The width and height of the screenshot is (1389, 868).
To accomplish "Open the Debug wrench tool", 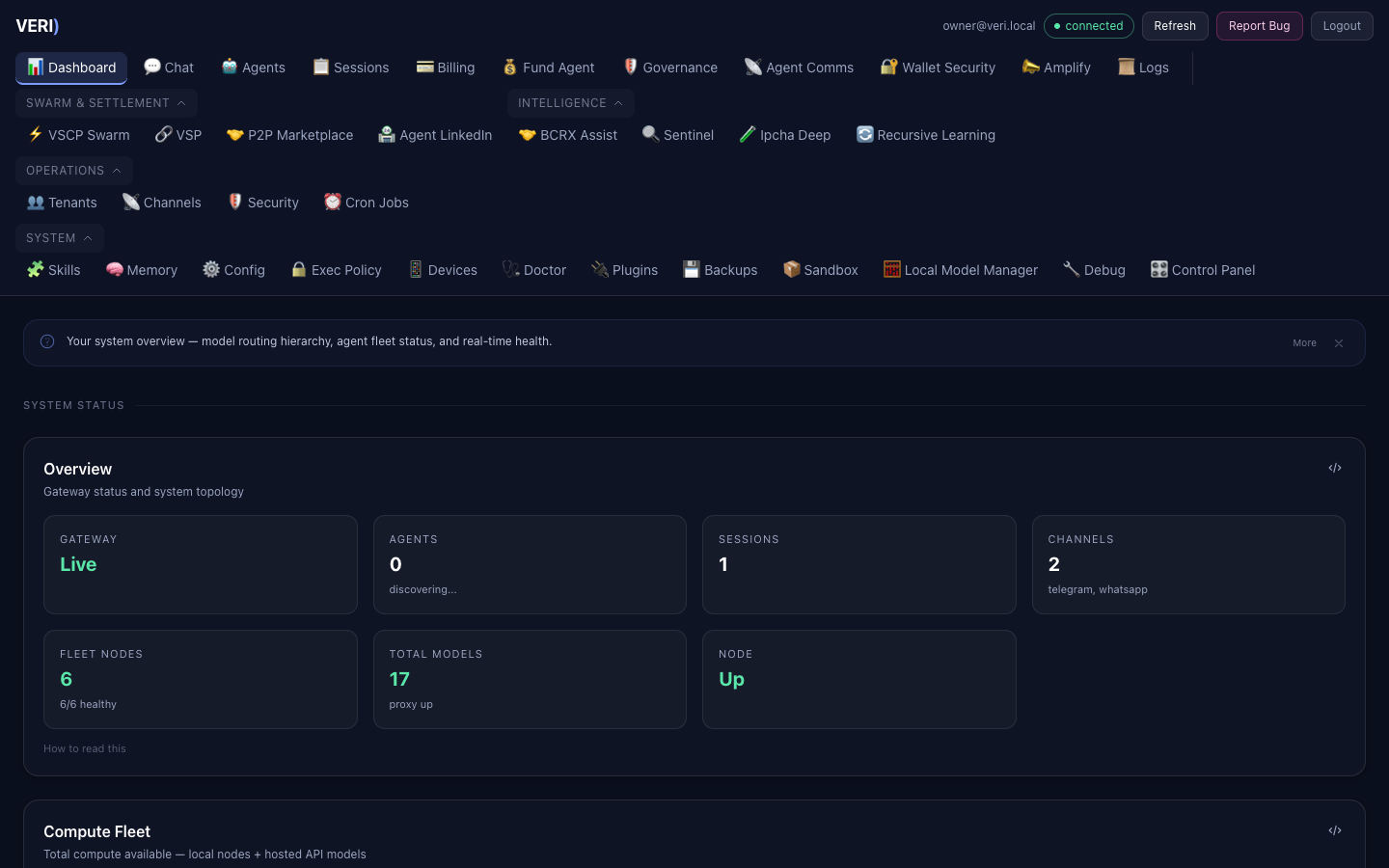I will 1071,270.
